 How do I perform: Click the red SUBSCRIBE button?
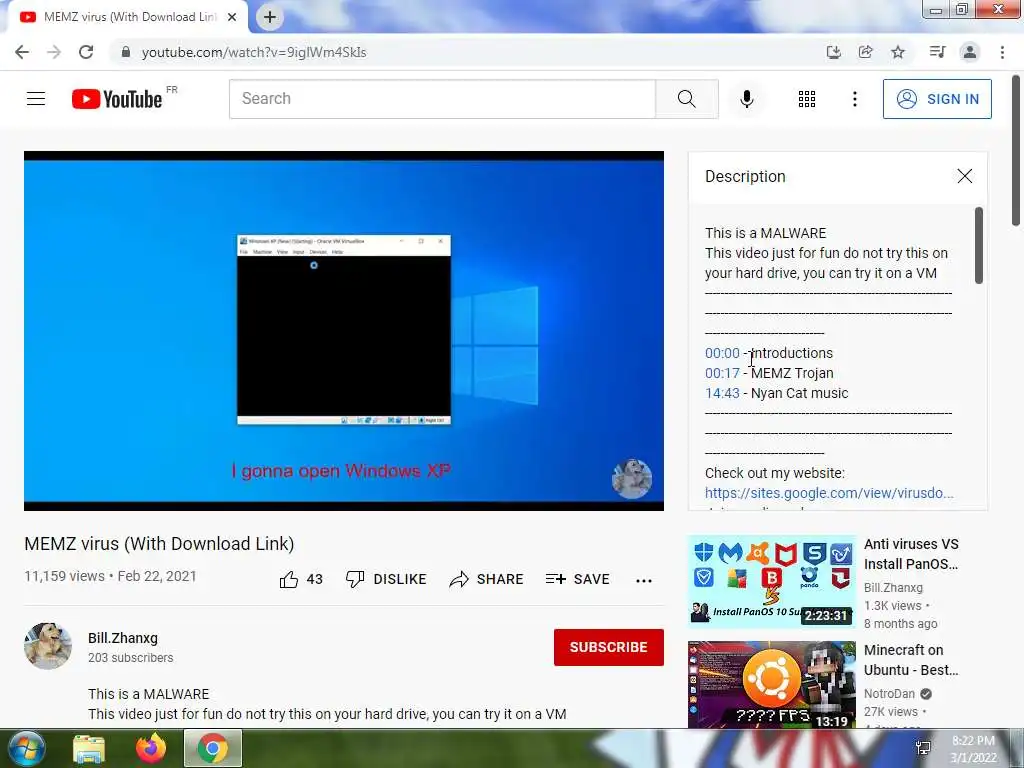[x=609, y=647]
